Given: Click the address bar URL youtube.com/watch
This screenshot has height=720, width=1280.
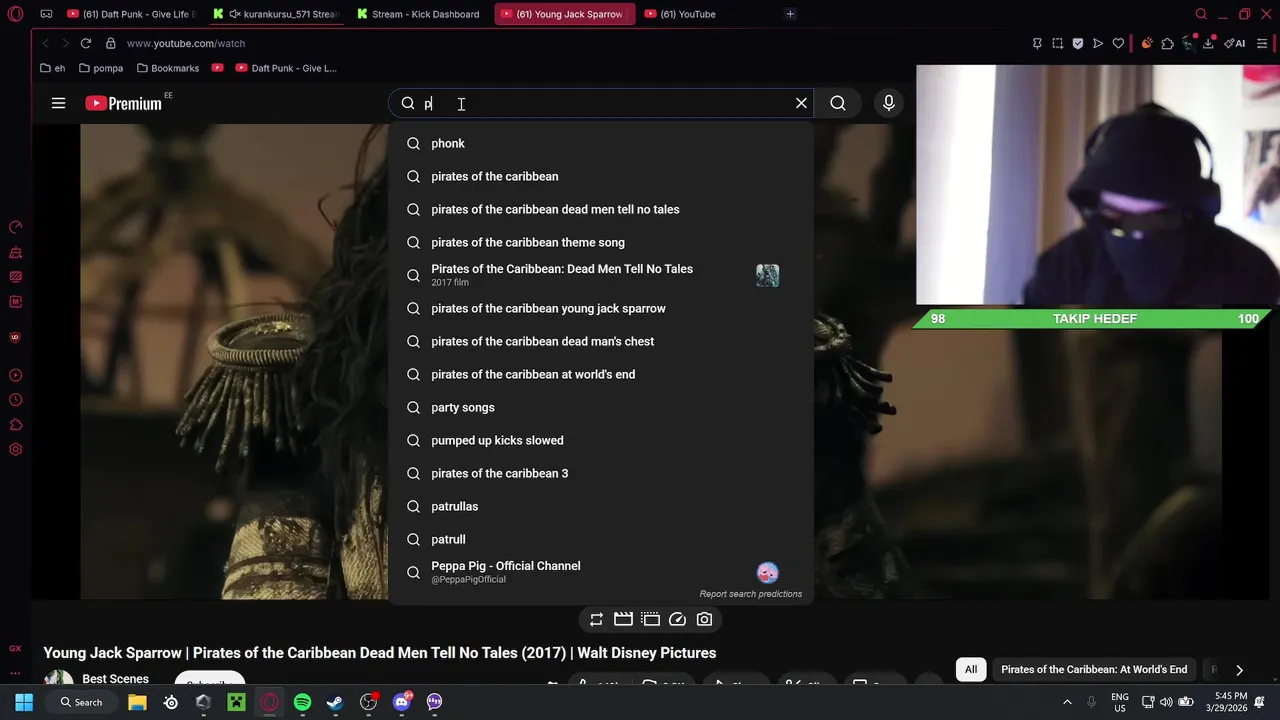Looking at the screenshot, I should [x=186, y=44].
